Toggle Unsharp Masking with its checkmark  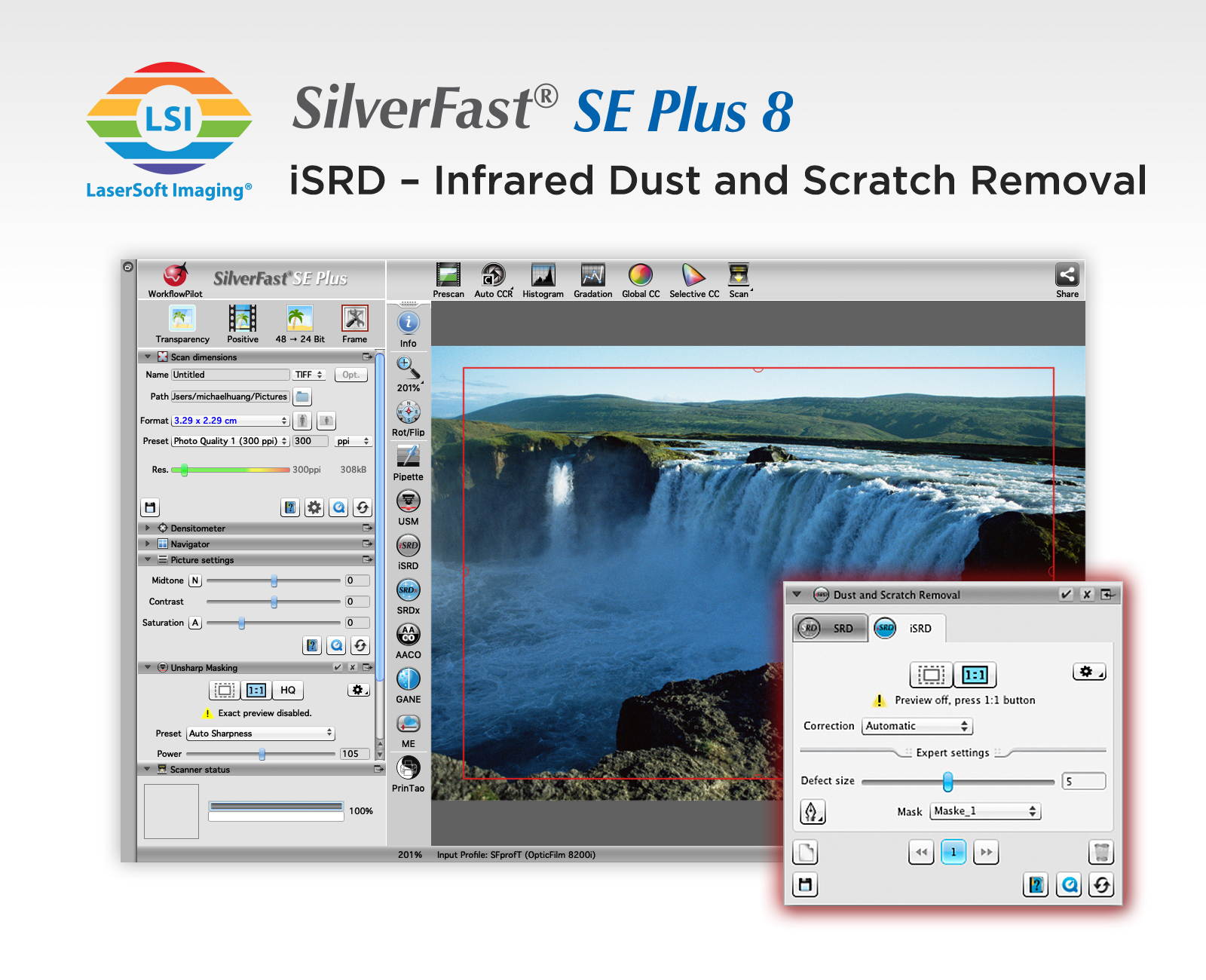click(x=338, y=667)
